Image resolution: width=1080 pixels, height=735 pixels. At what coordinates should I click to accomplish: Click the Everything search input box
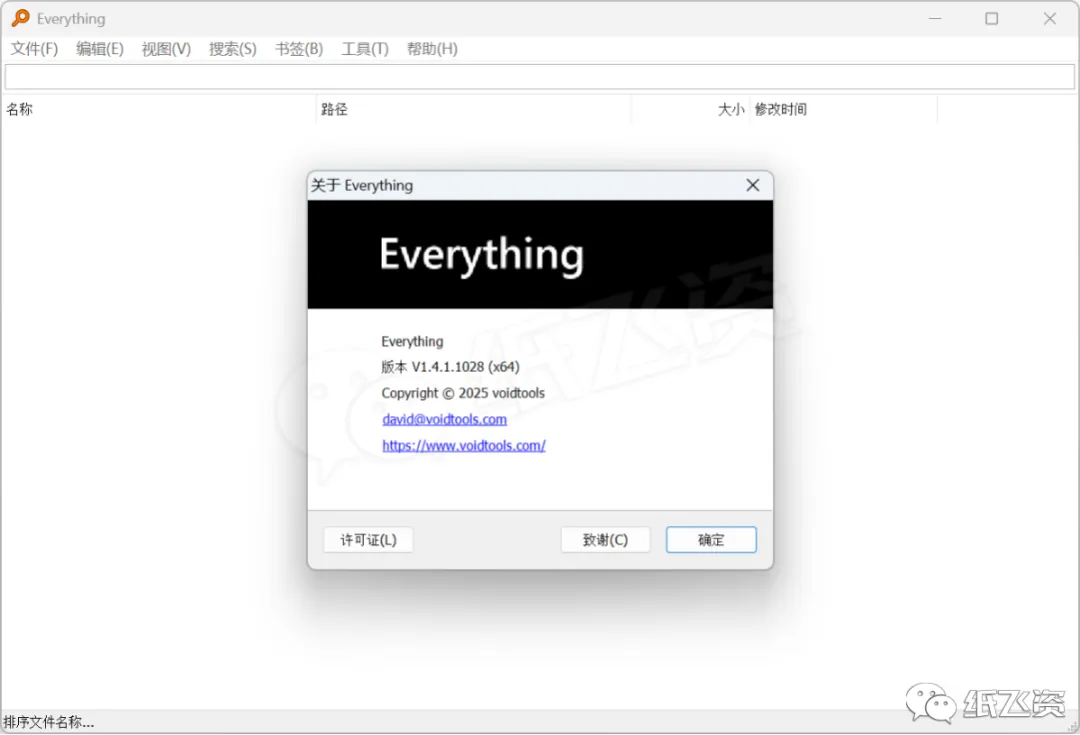539,76
